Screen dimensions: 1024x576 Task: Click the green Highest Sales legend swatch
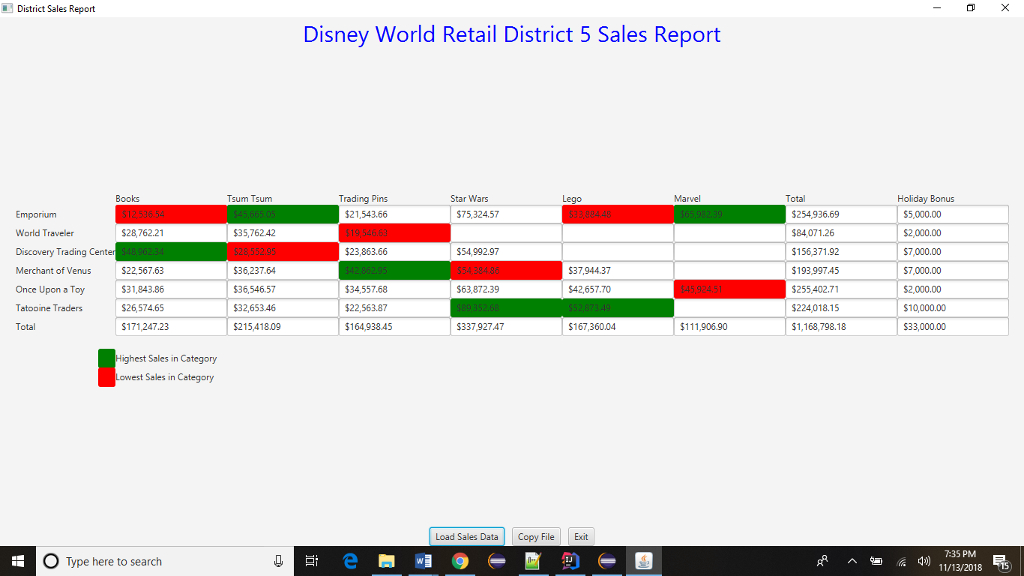pyautogui.click(x=106, y=358)
